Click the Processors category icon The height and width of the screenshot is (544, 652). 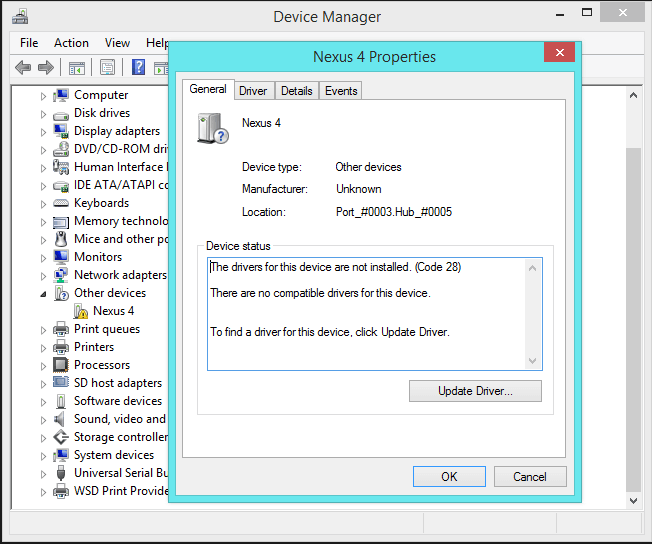tap(61, 365)
